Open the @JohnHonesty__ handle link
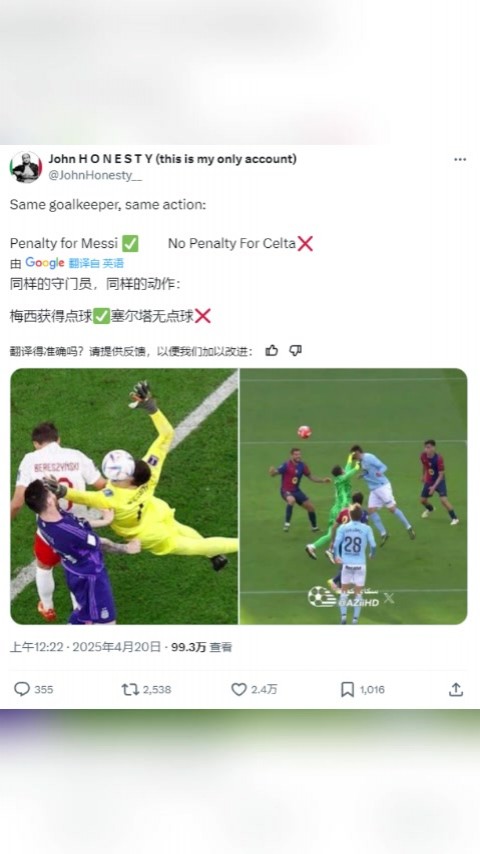The width and height of the screenshot is (480, 854). pyautogui.click(x=95, y=175)
